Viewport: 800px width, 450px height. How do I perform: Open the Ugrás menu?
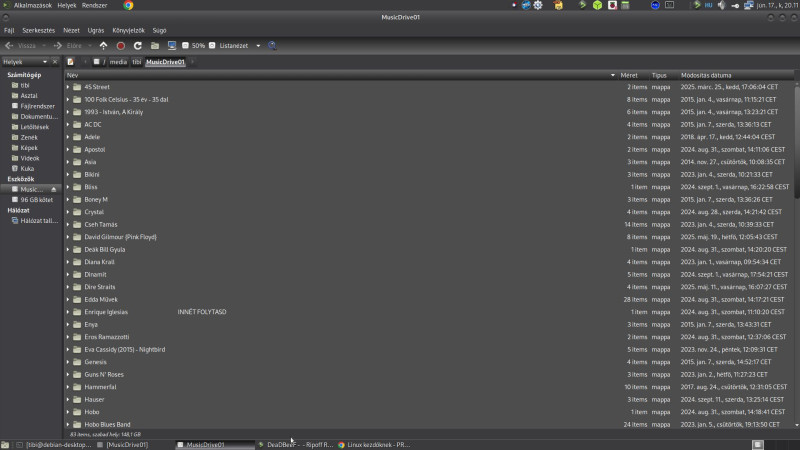pyautogui.click(x=96, y=31)
